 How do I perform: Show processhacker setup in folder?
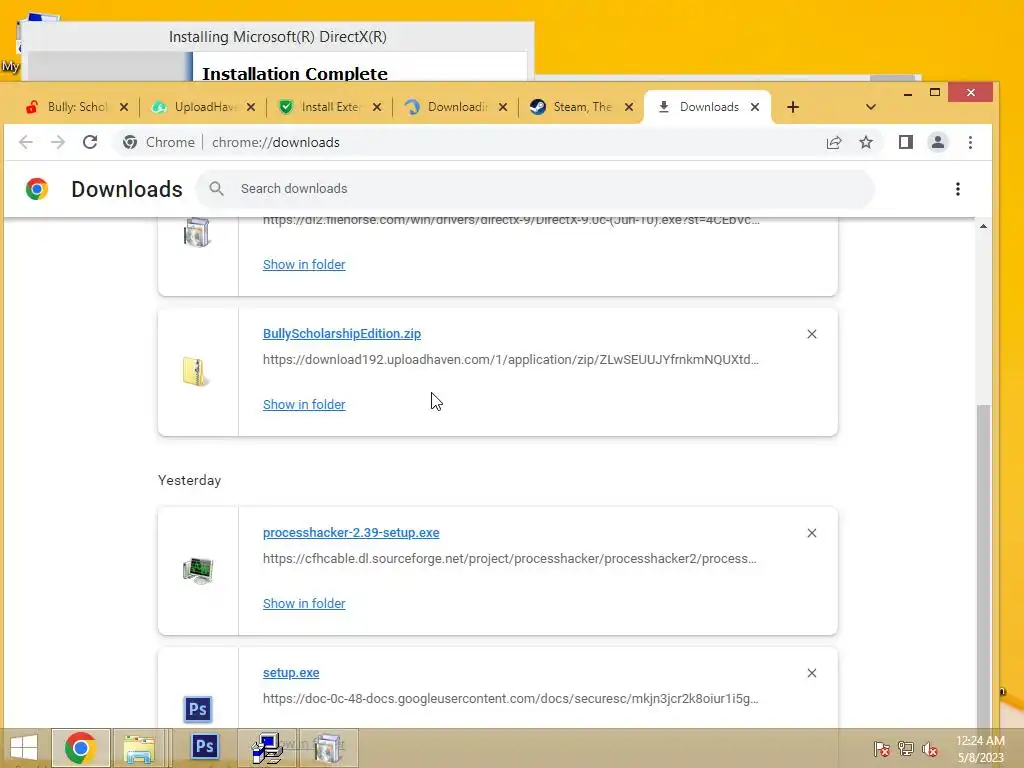point(304,604)
